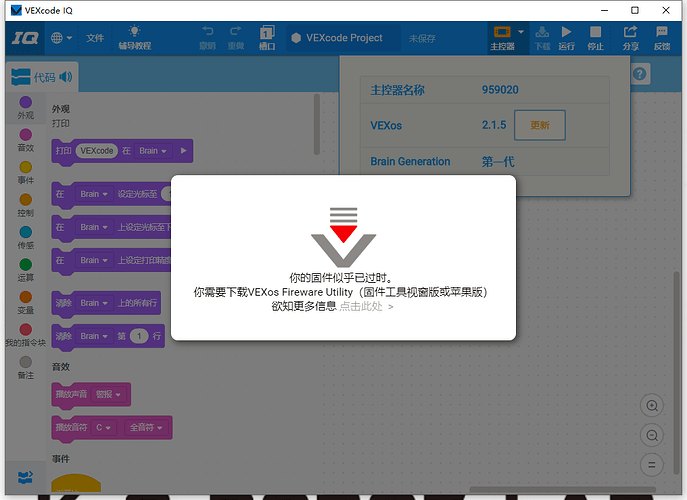This screenshot has width=687, height=500.
Task: Select the 传感 sensing category
Action: click(25, 238)
